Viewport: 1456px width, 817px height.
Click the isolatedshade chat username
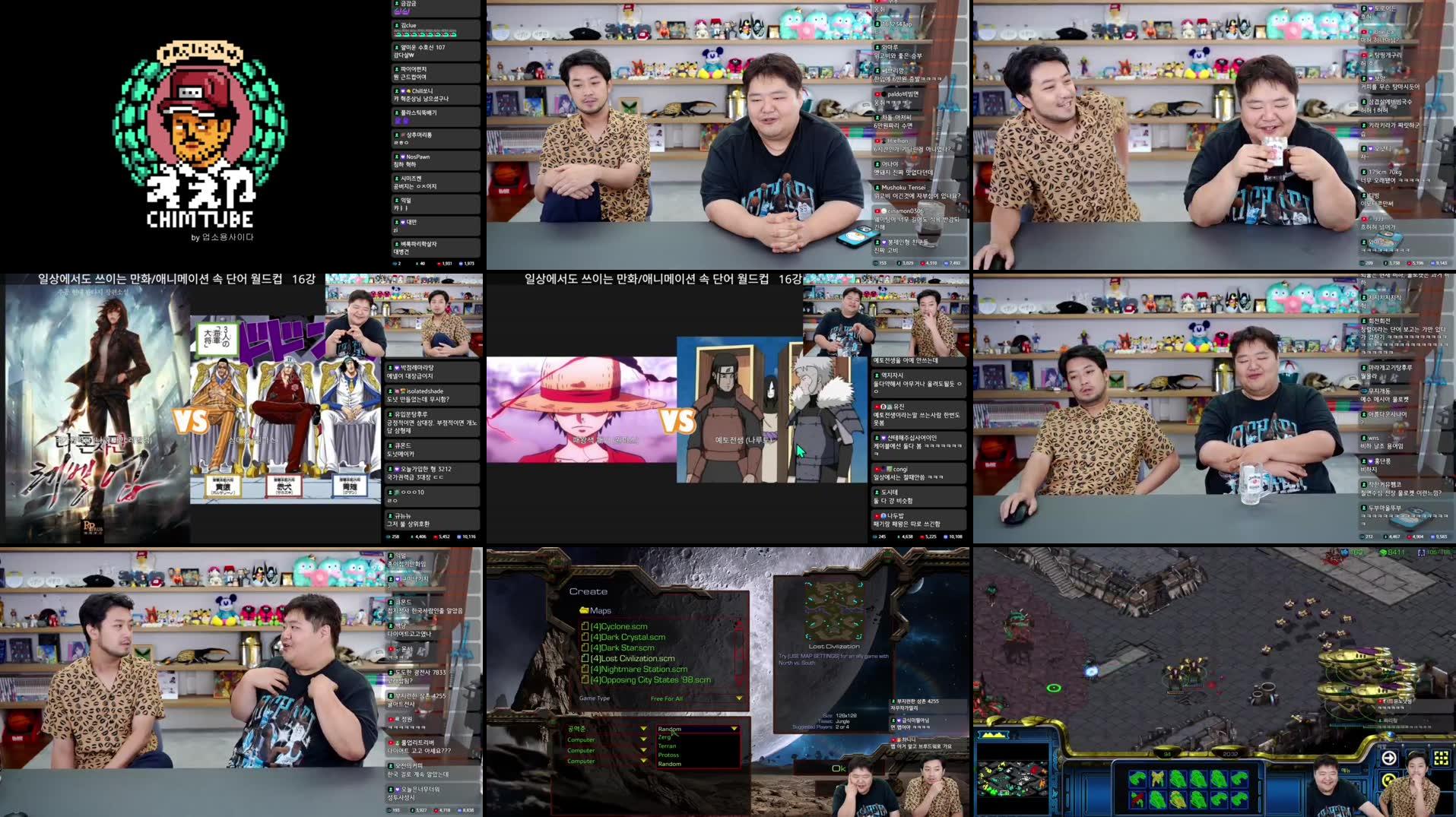[426, 391]
